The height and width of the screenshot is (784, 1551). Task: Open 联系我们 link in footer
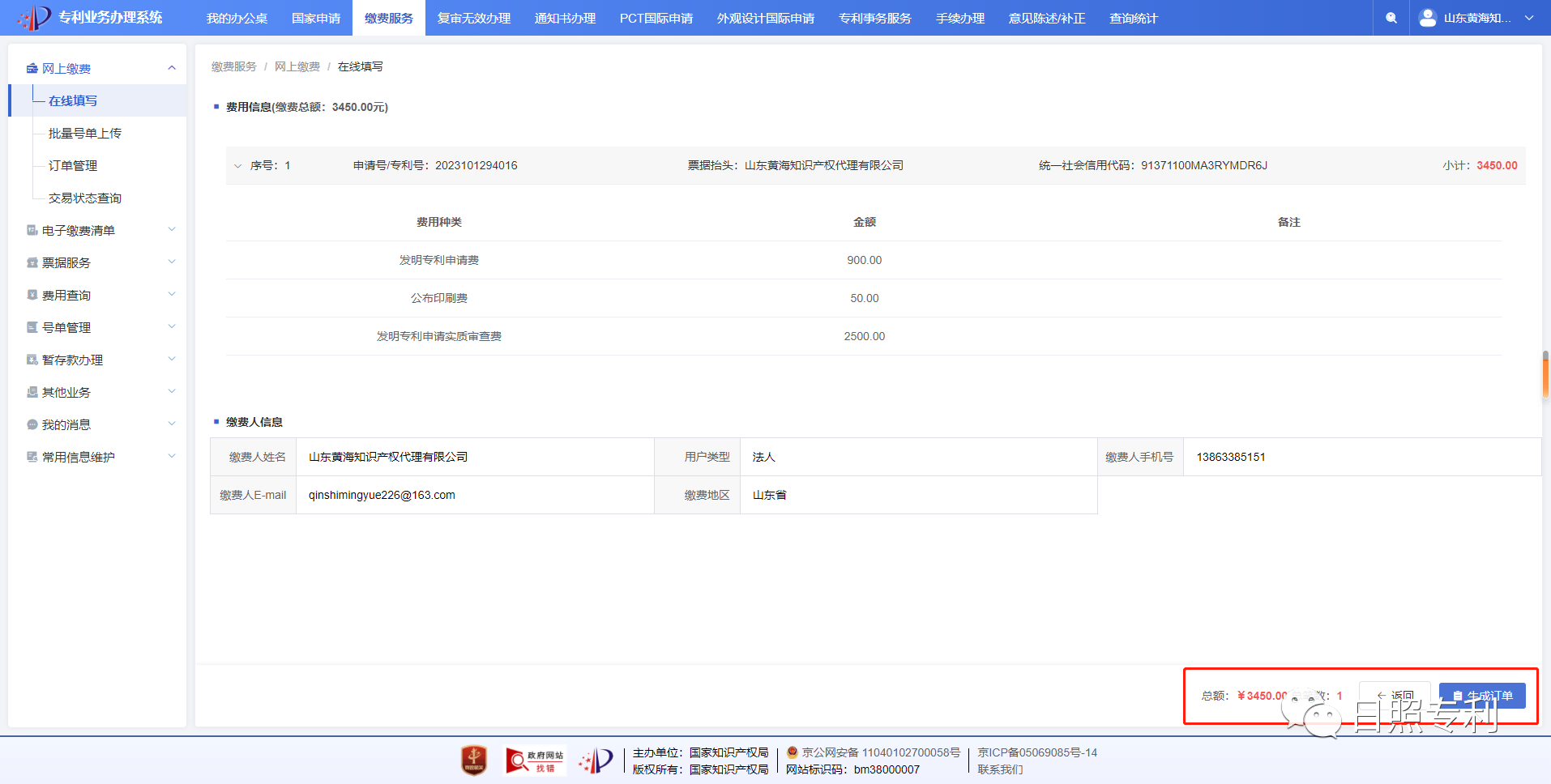click(1000, 769)
